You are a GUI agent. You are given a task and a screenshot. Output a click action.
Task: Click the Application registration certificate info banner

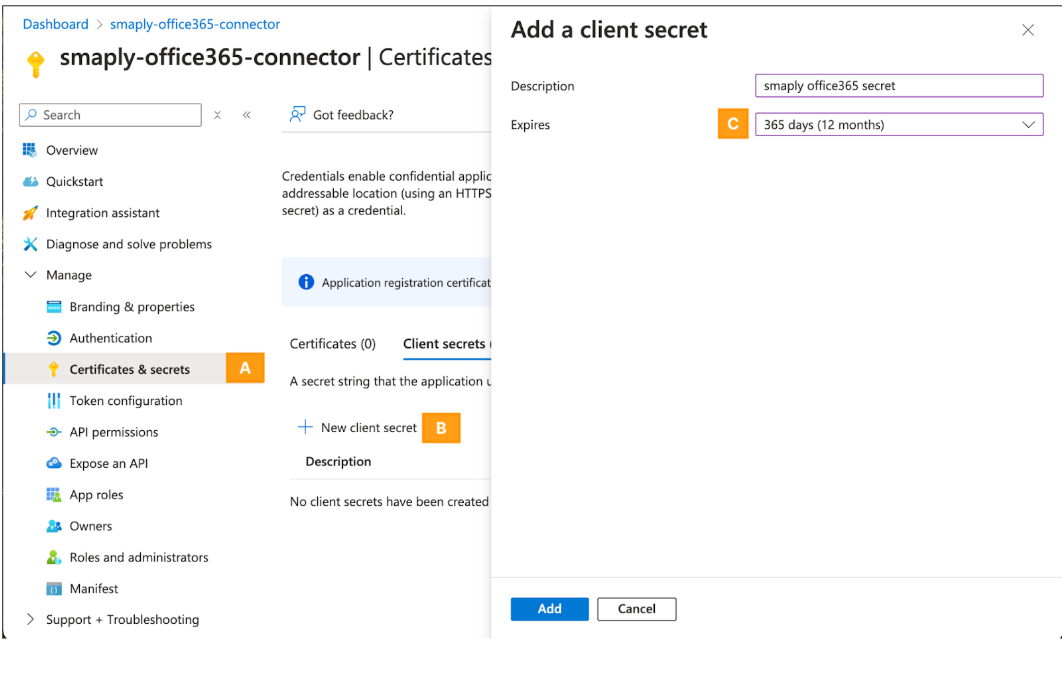387,282
